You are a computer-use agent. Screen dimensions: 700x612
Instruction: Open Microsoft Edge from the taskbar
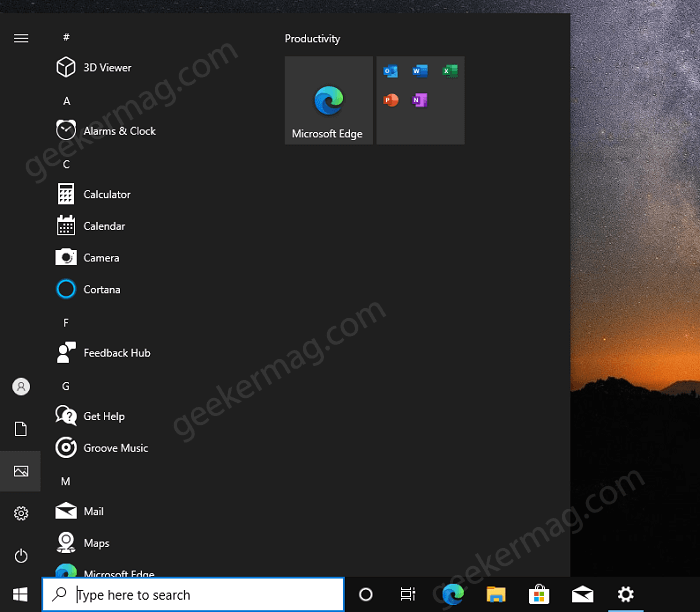pos(453,594)
